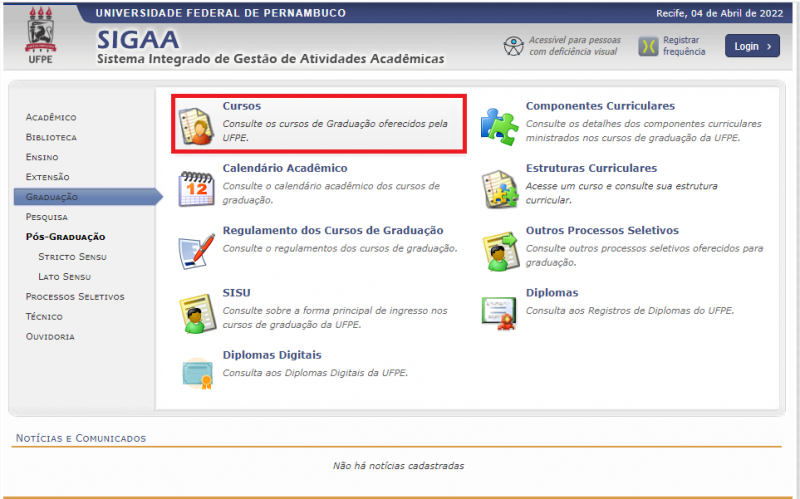Open the Cursos notebook icon
Screen dimensions: 800x499
click(196, 126)
